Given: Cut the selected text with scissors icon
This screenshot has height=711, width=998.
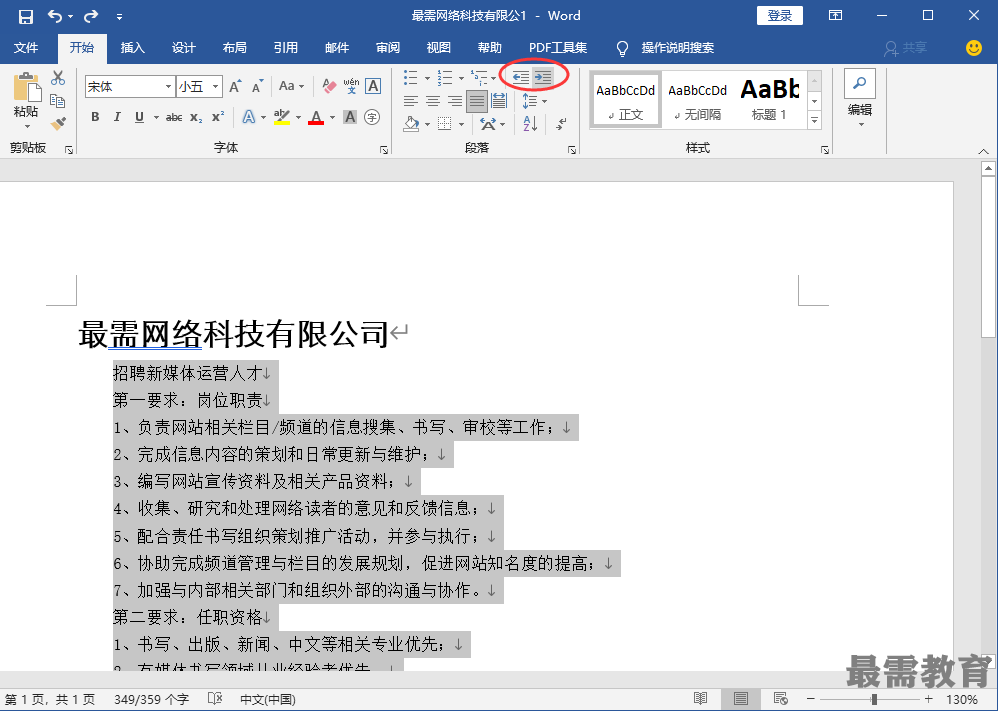Looking at the screenshot, I should coord(58,78).
